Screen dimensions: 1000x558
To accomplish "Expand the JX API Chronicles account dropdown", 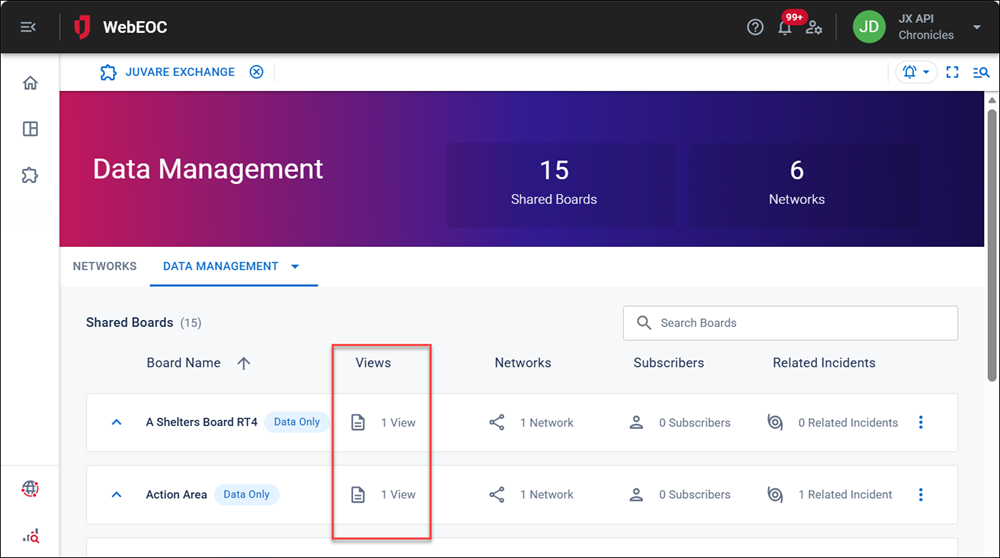I will 976,27.
